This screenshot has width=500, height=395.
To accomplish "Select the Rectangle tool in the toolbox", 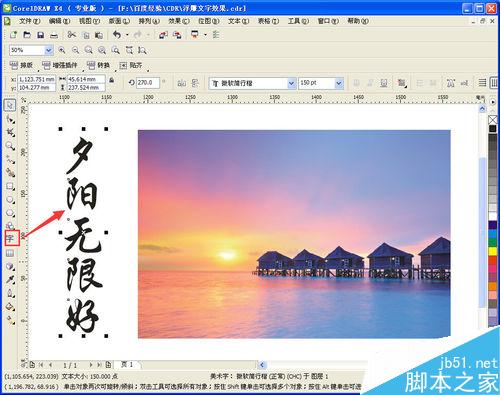I will [10, 186].
